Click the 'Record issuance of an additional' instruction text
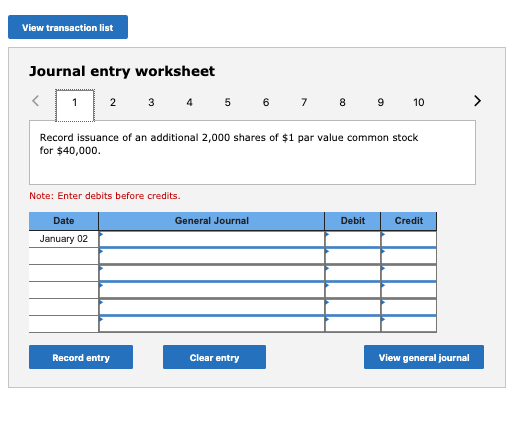 (229, 144)
